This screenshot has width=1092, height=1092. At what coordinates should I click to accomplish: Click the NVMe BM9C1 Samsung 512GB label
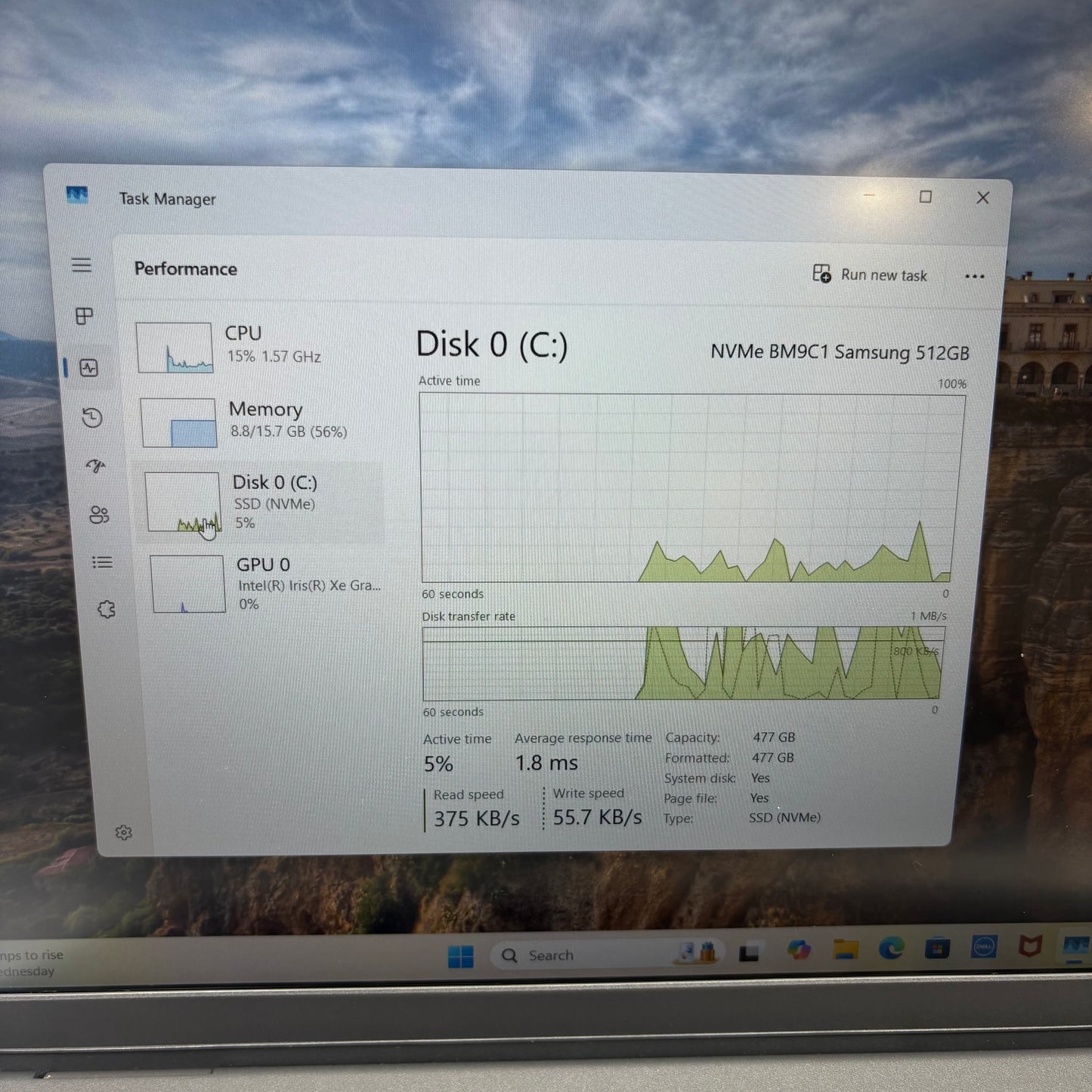coord(840,352)
